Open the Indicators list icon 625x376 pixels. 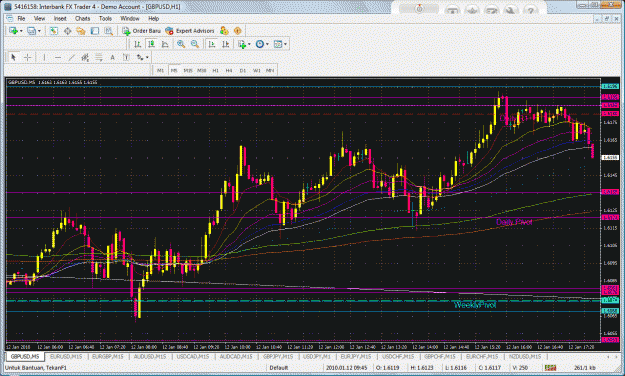242,44
